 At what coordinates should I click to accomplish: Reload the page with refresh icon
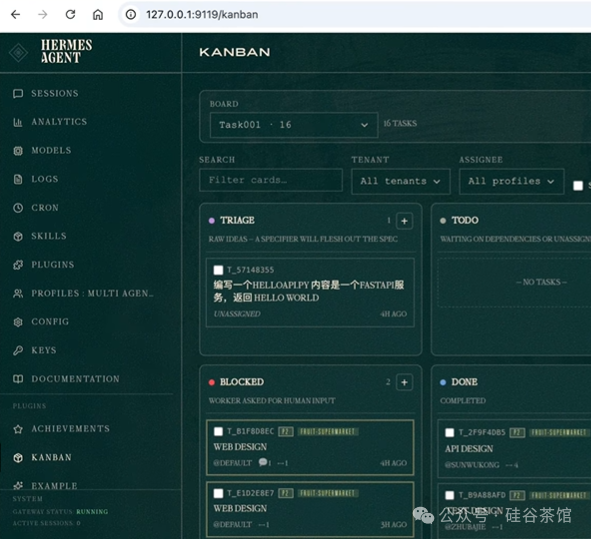click(70, 15)
